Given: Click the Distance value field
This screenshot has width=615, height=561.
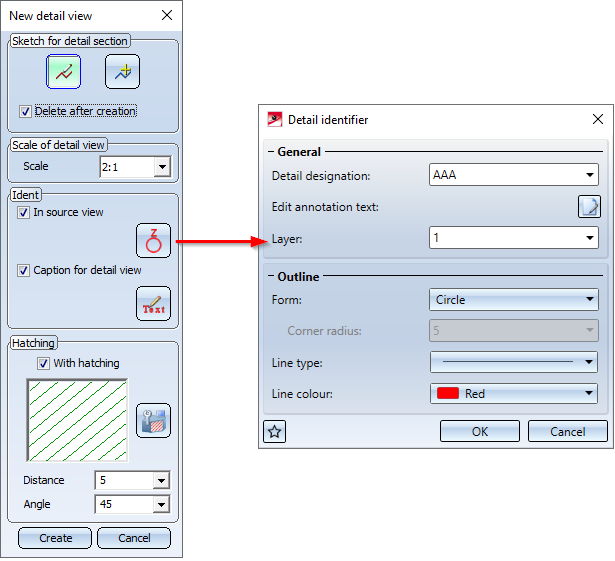Looking at the screenshot, I should click(x=124, y=480).
